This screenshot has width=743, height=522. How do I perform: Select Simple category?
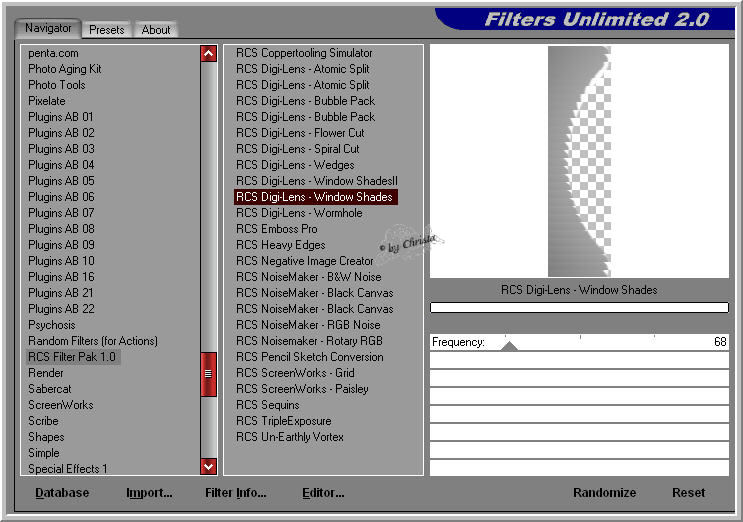44,453
